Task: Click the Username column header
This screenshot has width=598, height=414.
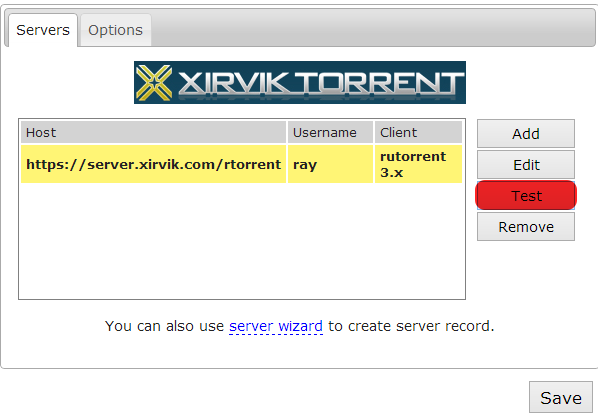Action: coord(330,132)
